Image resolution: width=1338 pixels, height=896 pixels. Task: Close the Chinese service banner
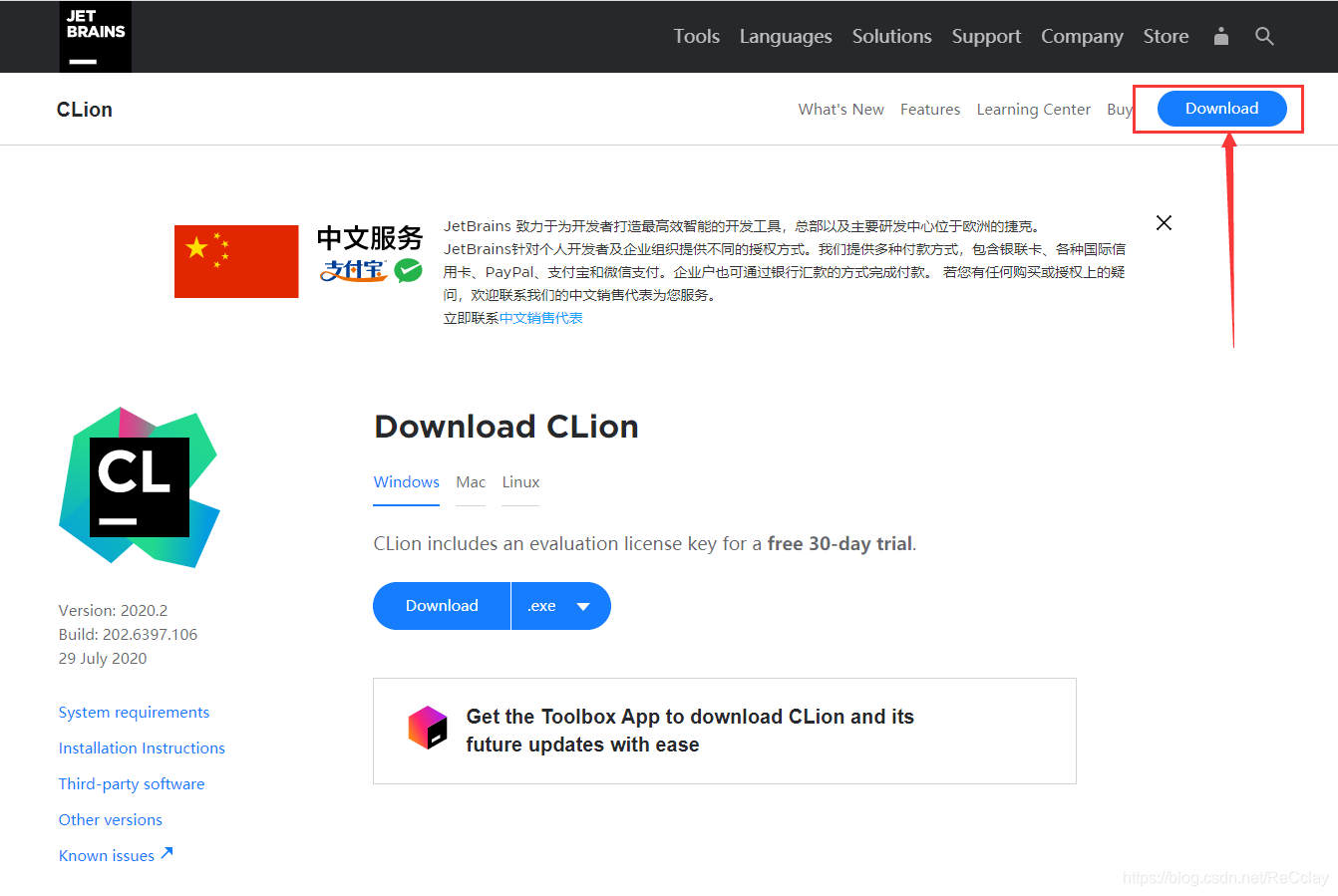(1164, 222)
